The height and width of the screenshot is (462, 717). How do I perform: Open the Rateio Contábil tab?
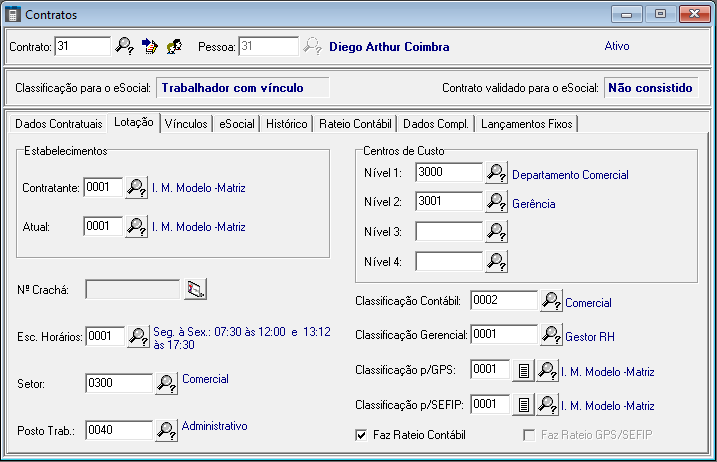(x=355, y=124)
